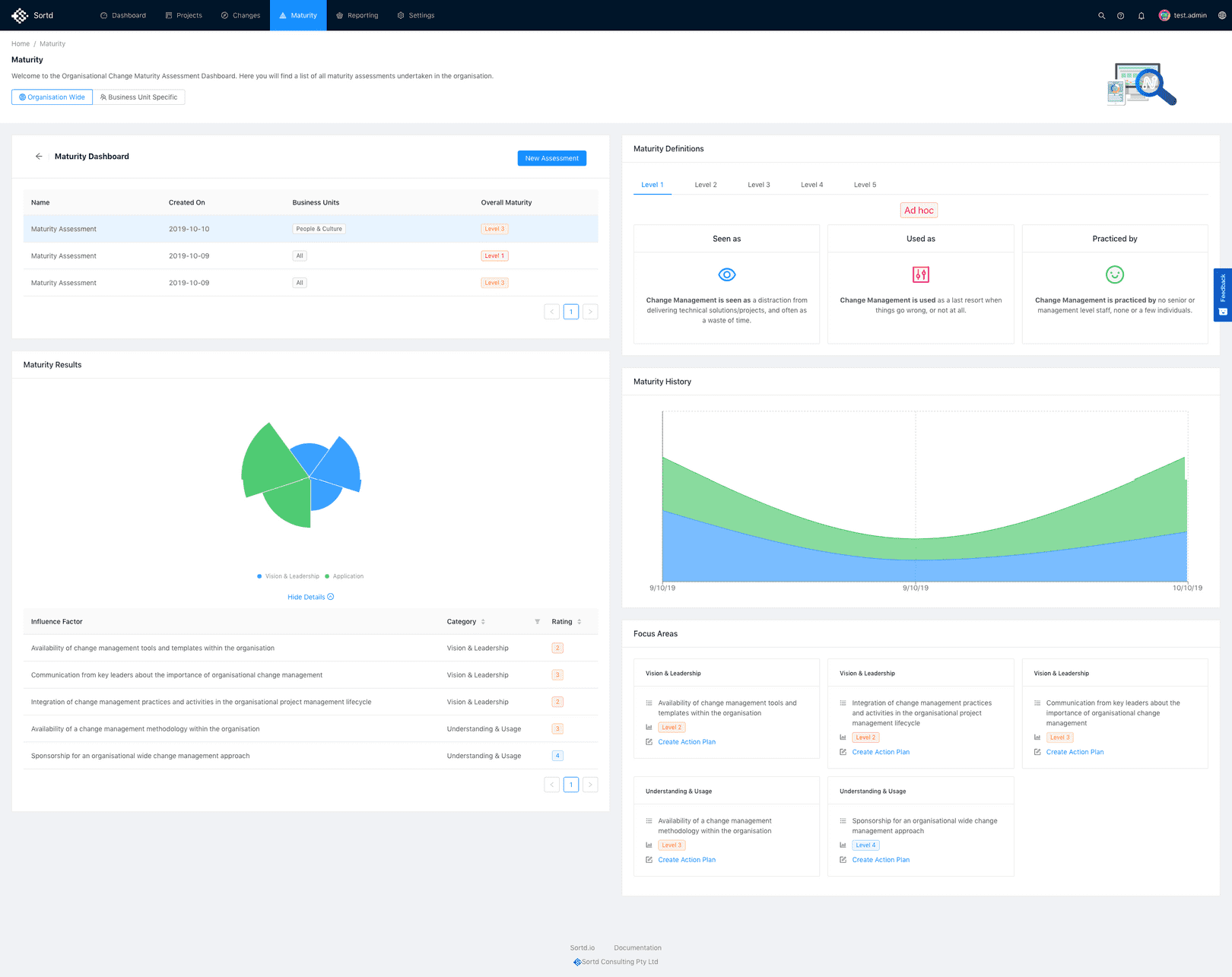Open test.admin user menu
This screenshot has width=1232, height=977.
pyautogui.click(x=1183, y=15)
